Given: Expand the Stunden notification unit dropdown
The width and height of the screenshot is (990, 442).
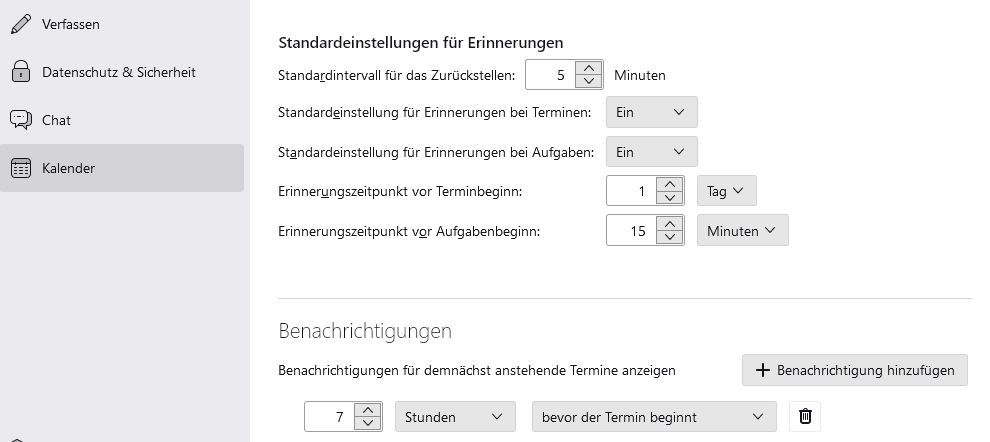Looking at the screenshot, I should [x=455, y=417].
